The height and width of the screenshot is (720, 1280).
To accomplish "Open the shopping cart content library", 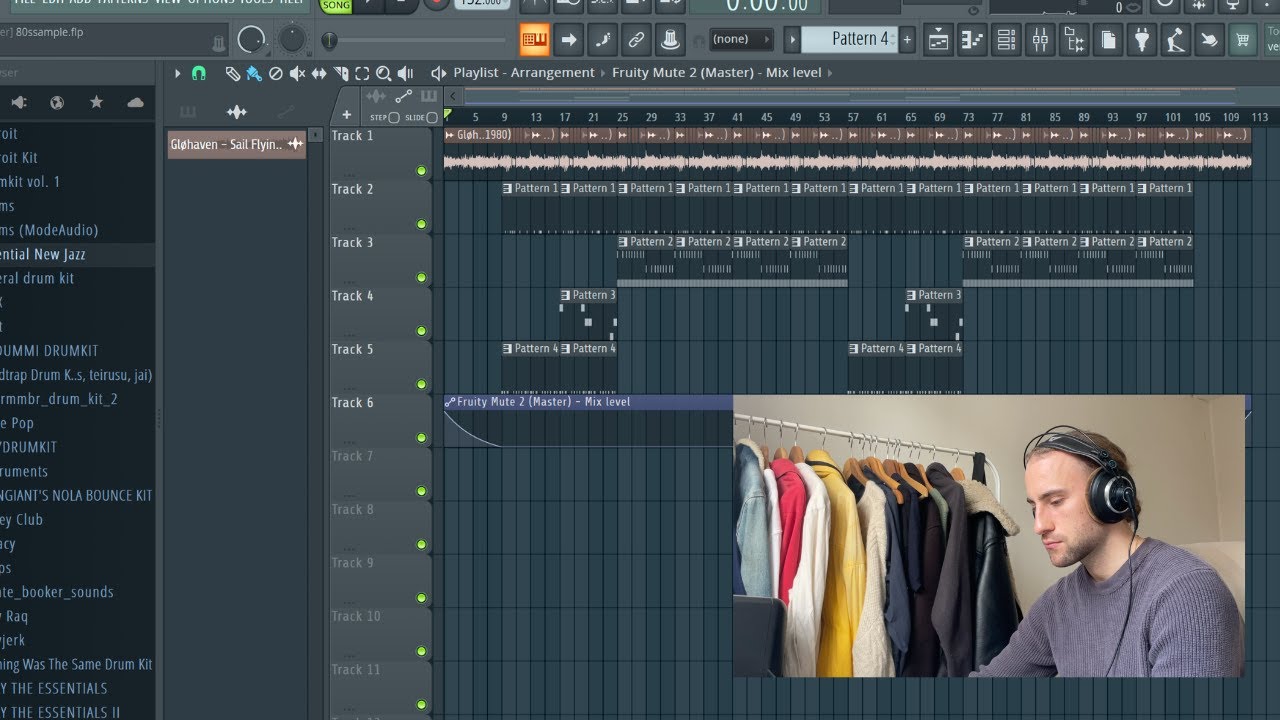I will pyautogui.click(x=1243, y=40).
